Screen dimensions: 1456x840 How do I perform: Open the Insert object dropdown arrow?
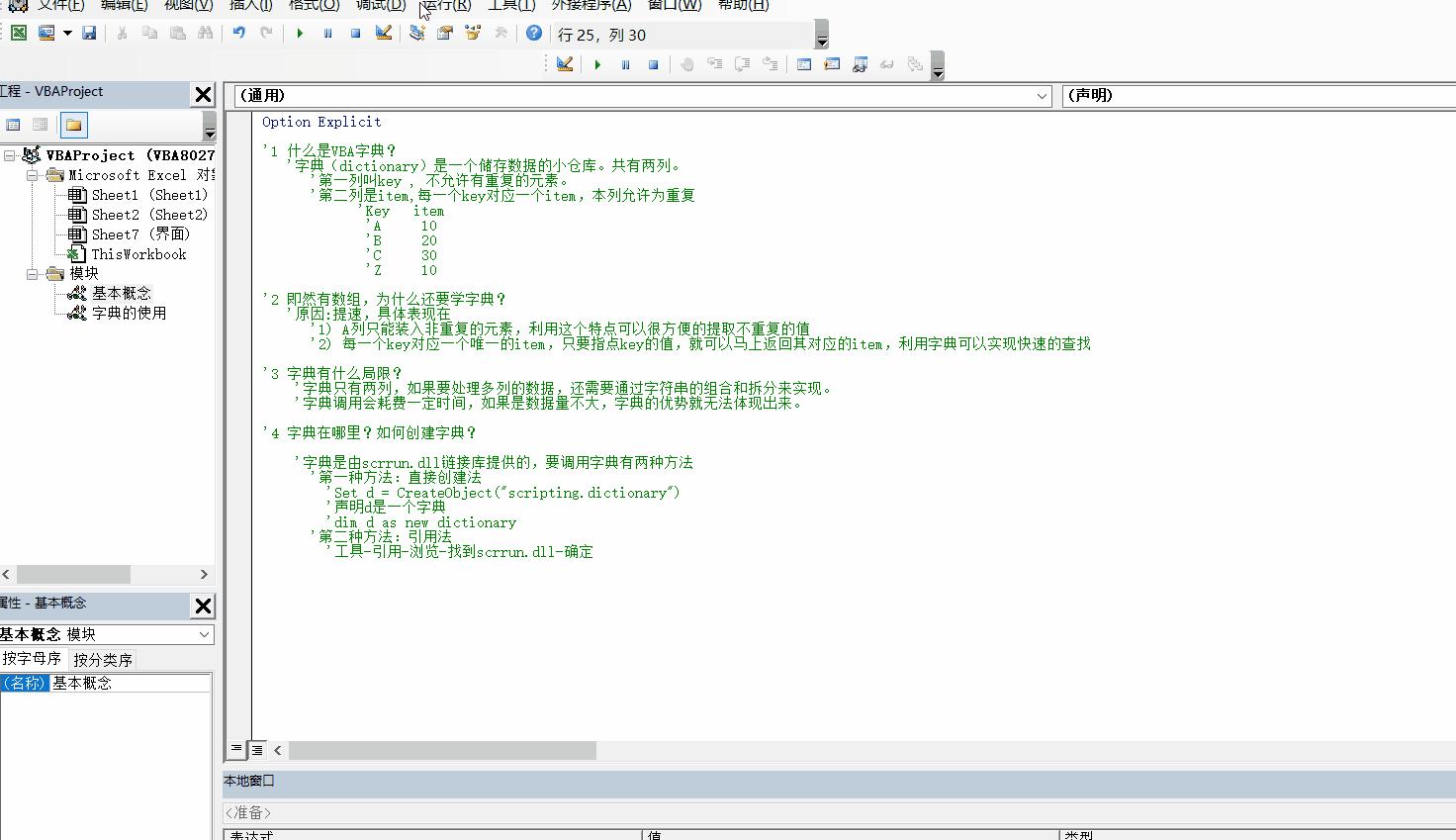(67, 34)
